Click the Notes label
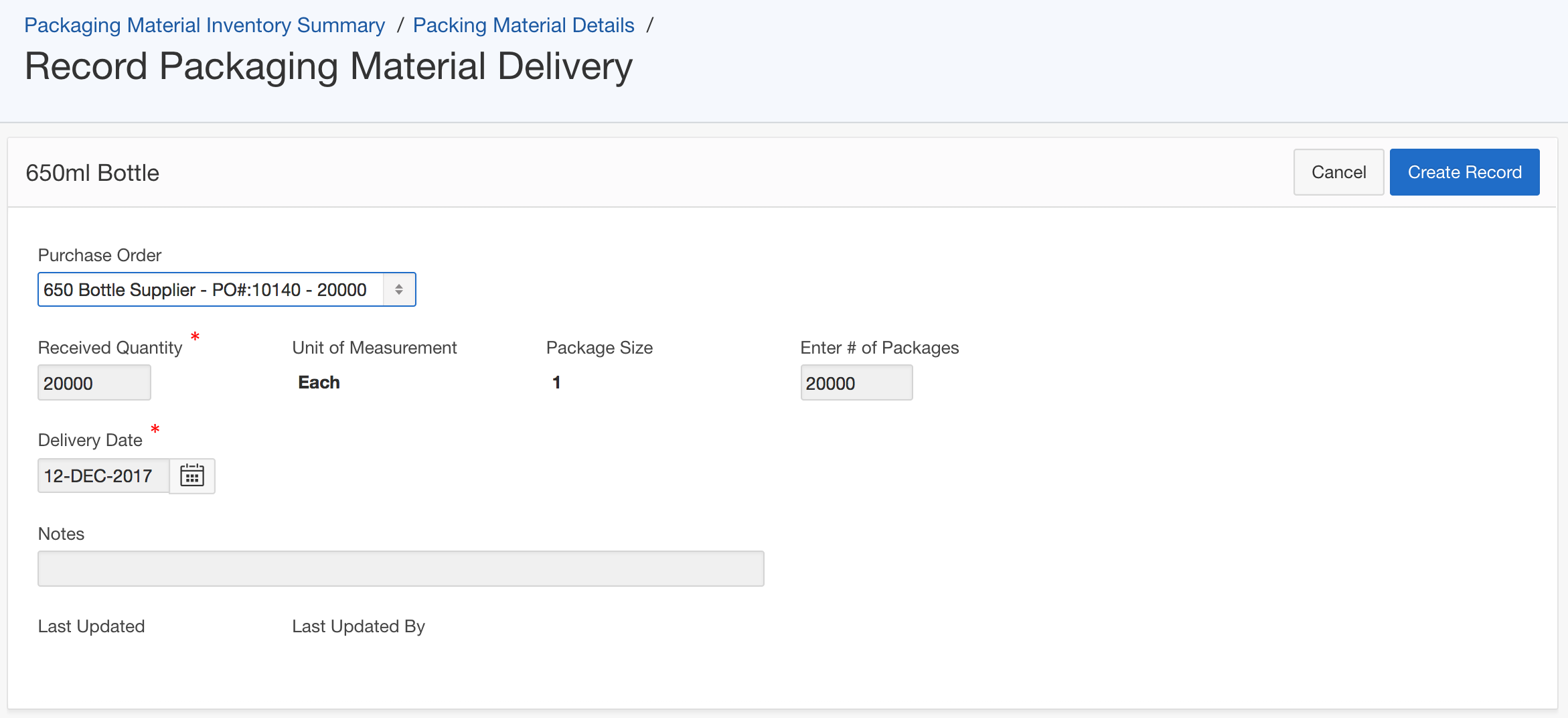Viewport: 1568px width, 718px height. click(x=61, y=534)
